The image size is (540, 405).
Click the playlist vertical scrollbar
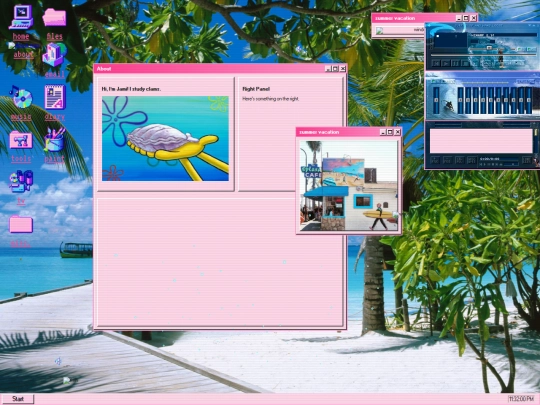pyautogui.click(x=536, y=141)
